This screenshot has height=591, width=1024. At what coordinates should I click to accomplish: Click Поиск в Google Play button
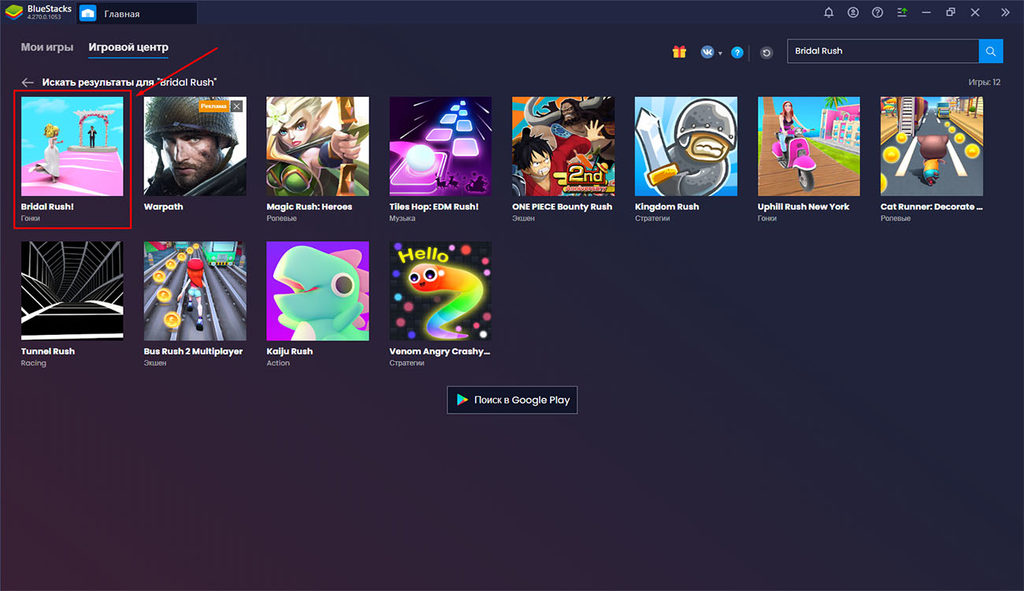(512, 400)
